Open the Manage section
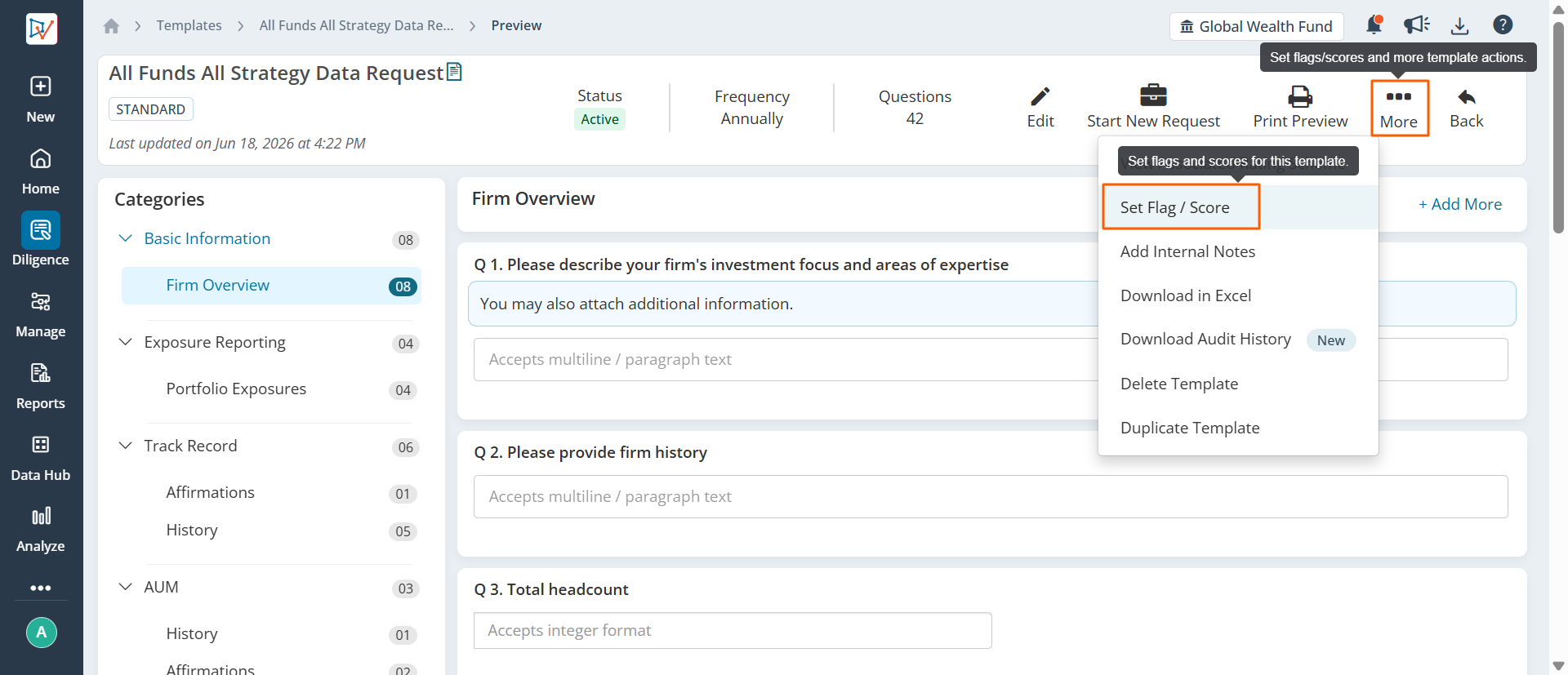 pyautogui.click(x=41, y=315)
